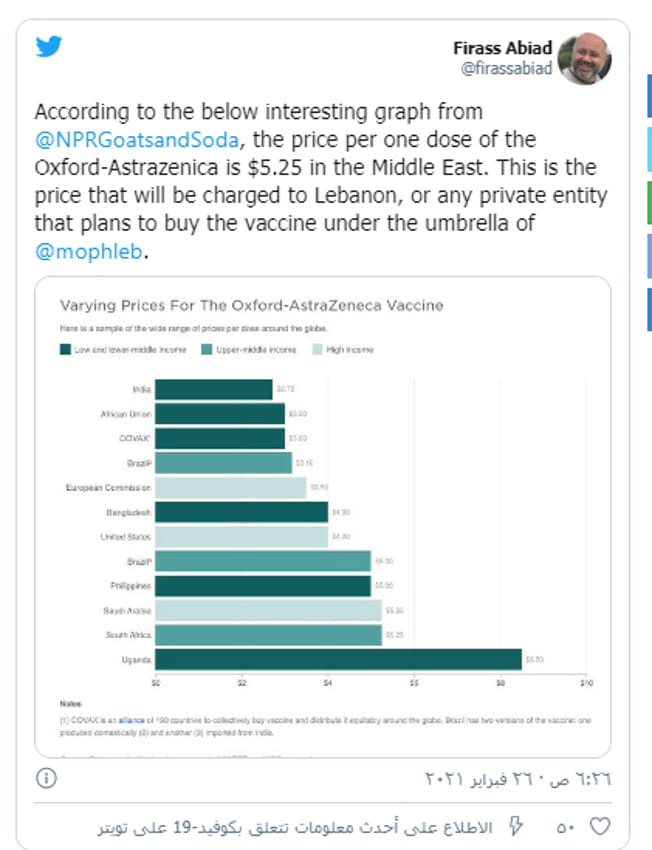Like the tweet with heart icon
The width and height of the screenshot is (652, 850).
[x=600, y=827]
